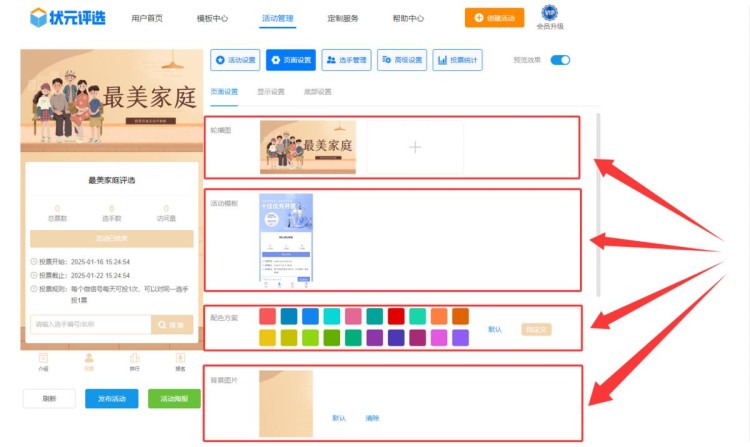
Task: Click the blue 发布活动 button
Action: click(x=111, y=398)
